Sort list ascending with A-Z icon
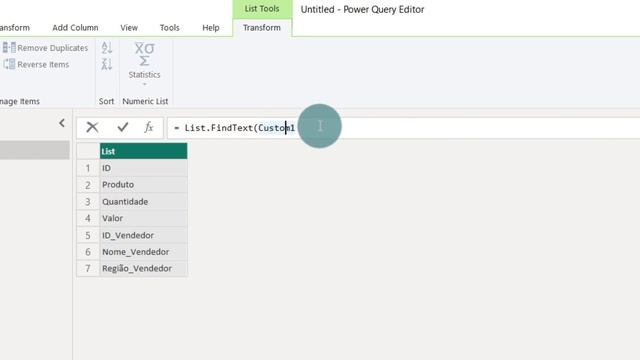 pyautogui.click(x=107, y=48)
